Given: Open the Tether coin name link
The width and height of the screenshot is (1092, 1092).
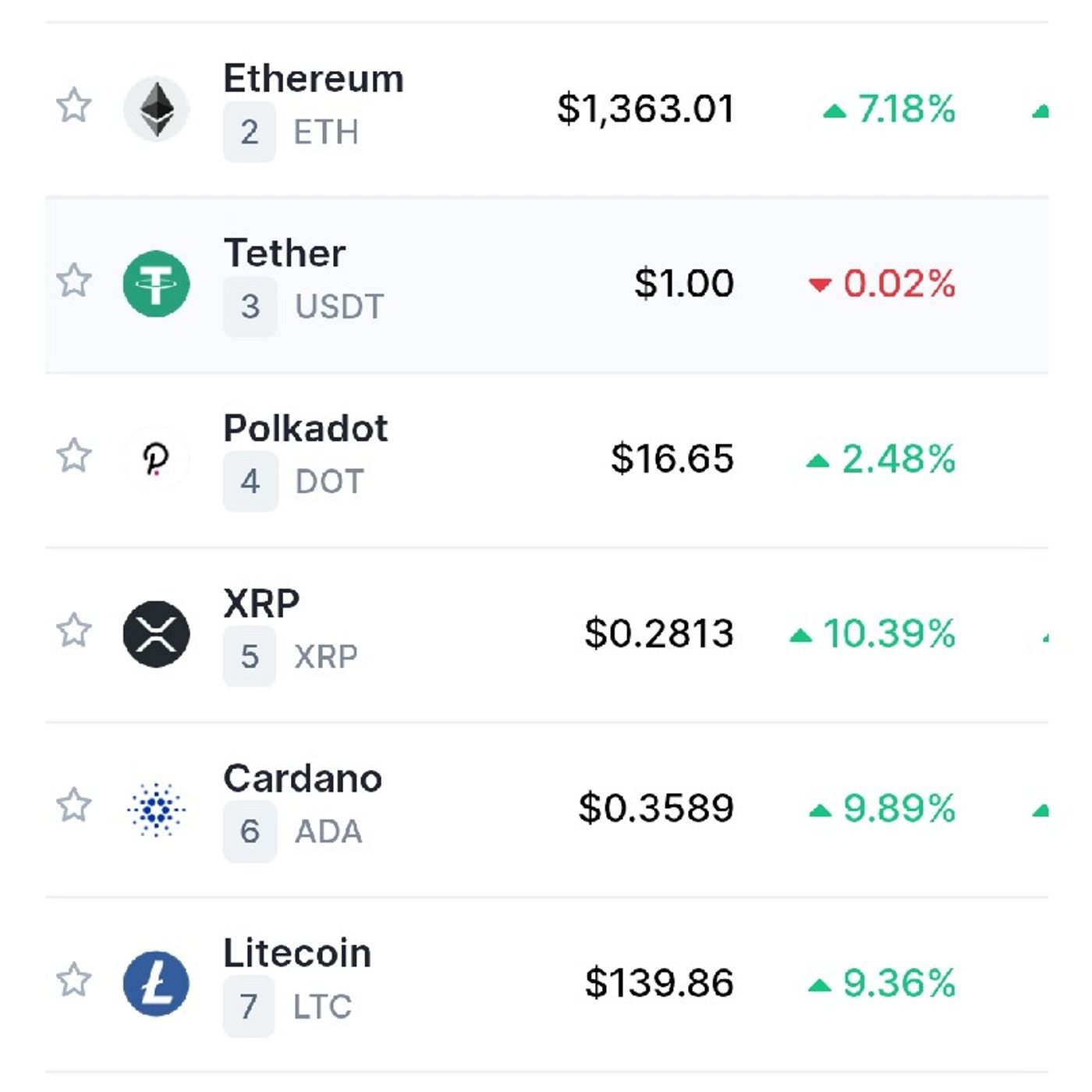Looking at the screenshot, I should pyautogui.click(x=285, y=253).
